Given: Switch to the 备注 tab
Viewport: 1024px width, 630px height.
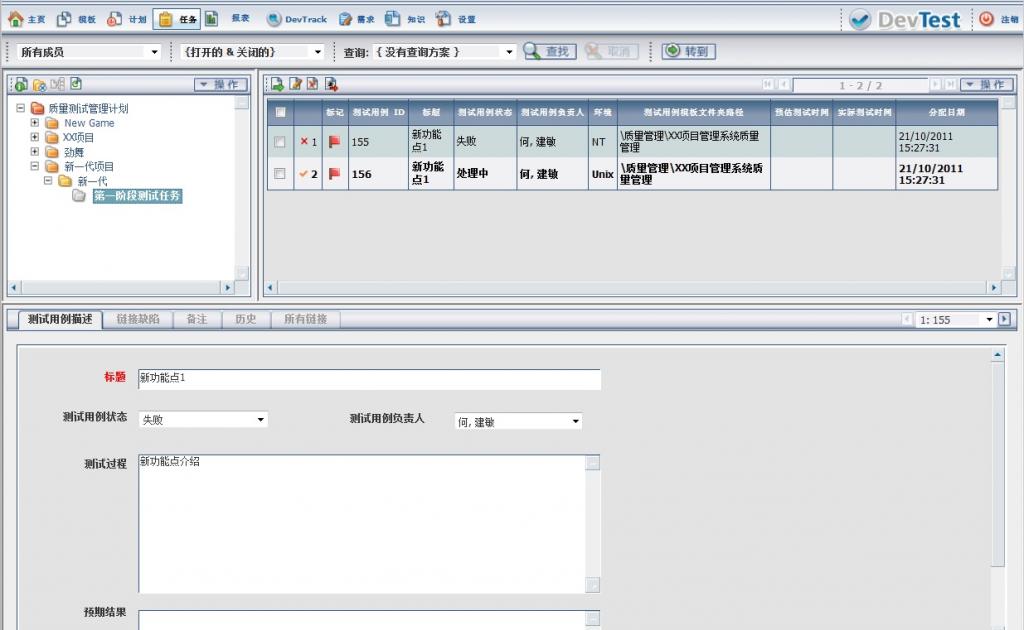Looking at the screenshot, I should [196, 319].
